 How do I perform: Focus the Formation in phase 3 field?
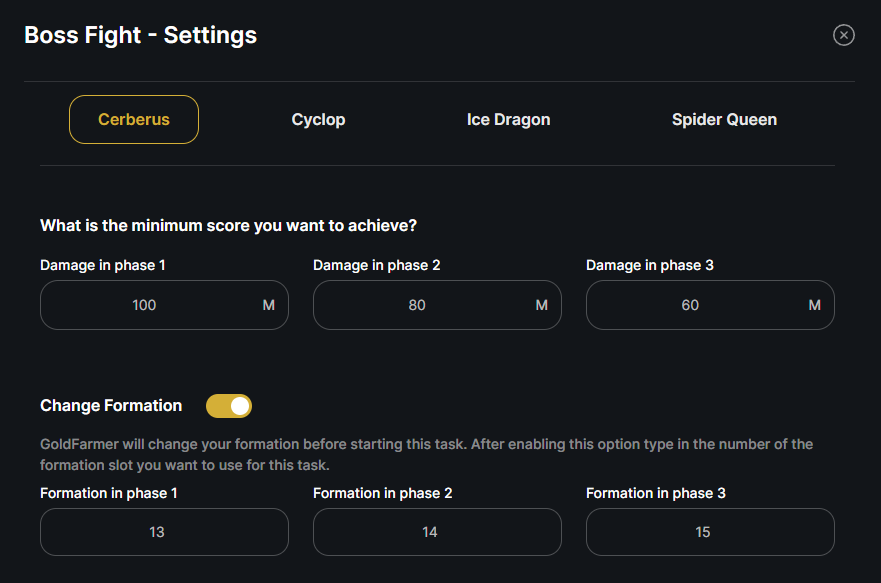click(710, 532)
